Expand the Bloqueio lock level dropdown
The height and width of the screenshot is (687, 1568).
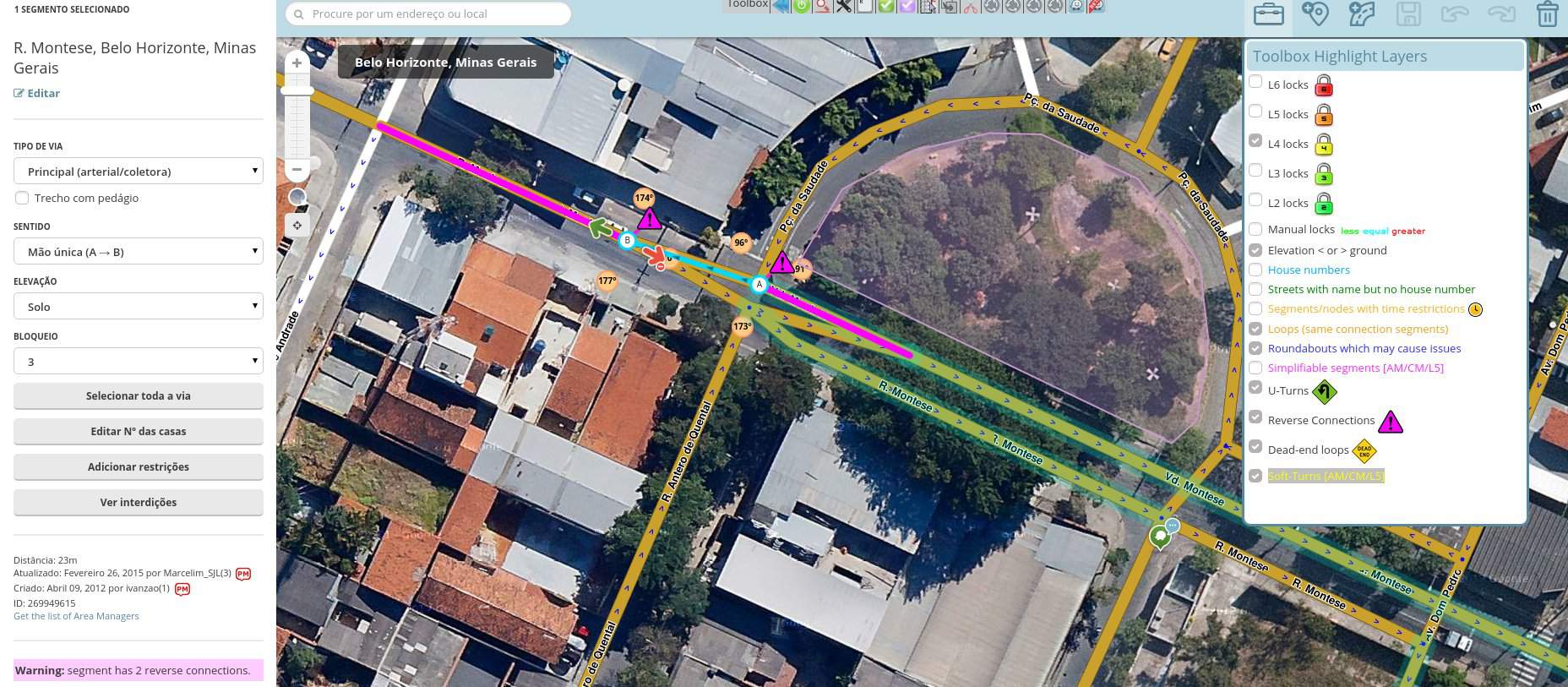(x=139, y=362)
